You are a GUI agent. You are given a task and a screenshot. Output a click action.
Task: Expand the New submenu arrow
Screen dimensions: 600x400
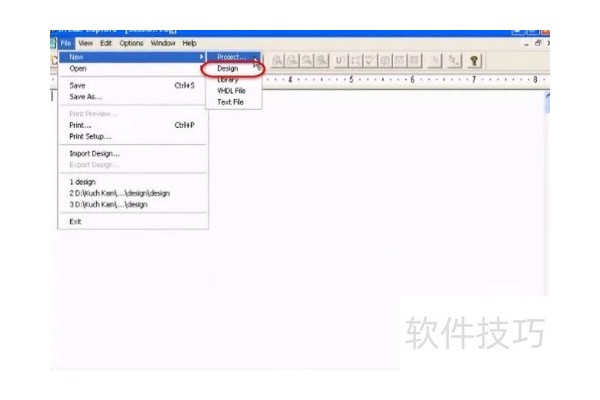pos(201,57)
